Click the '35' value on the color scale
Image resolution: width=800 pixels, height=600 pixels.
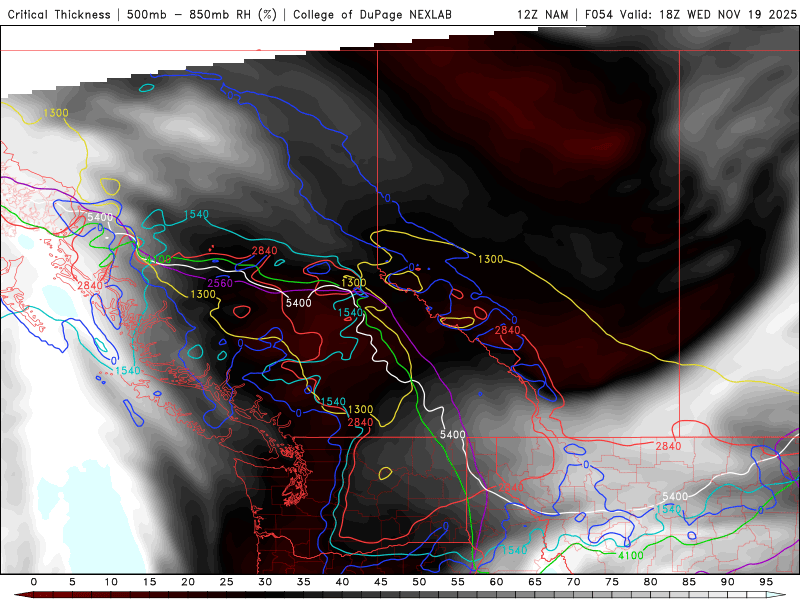(304, 582)
